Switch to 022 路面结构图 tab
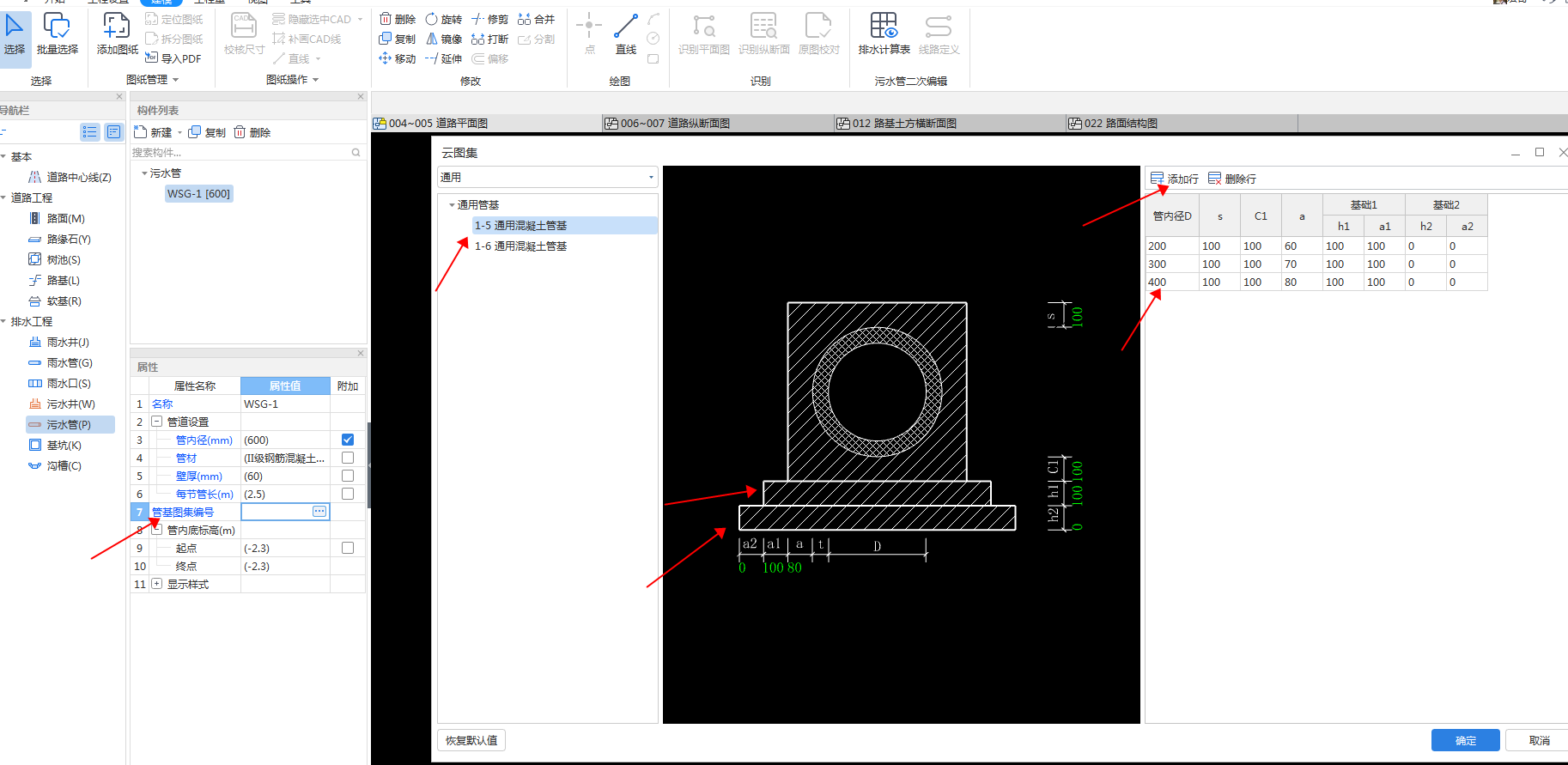 (1182, 124)
